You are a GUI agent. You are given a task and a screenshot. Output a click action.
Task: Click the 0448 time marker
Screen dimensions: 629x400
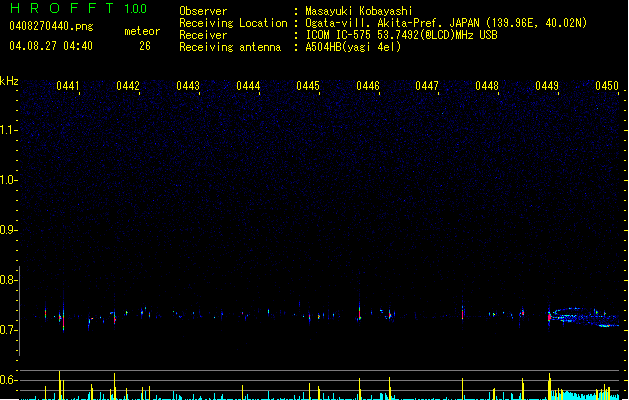tap(487, 86)
